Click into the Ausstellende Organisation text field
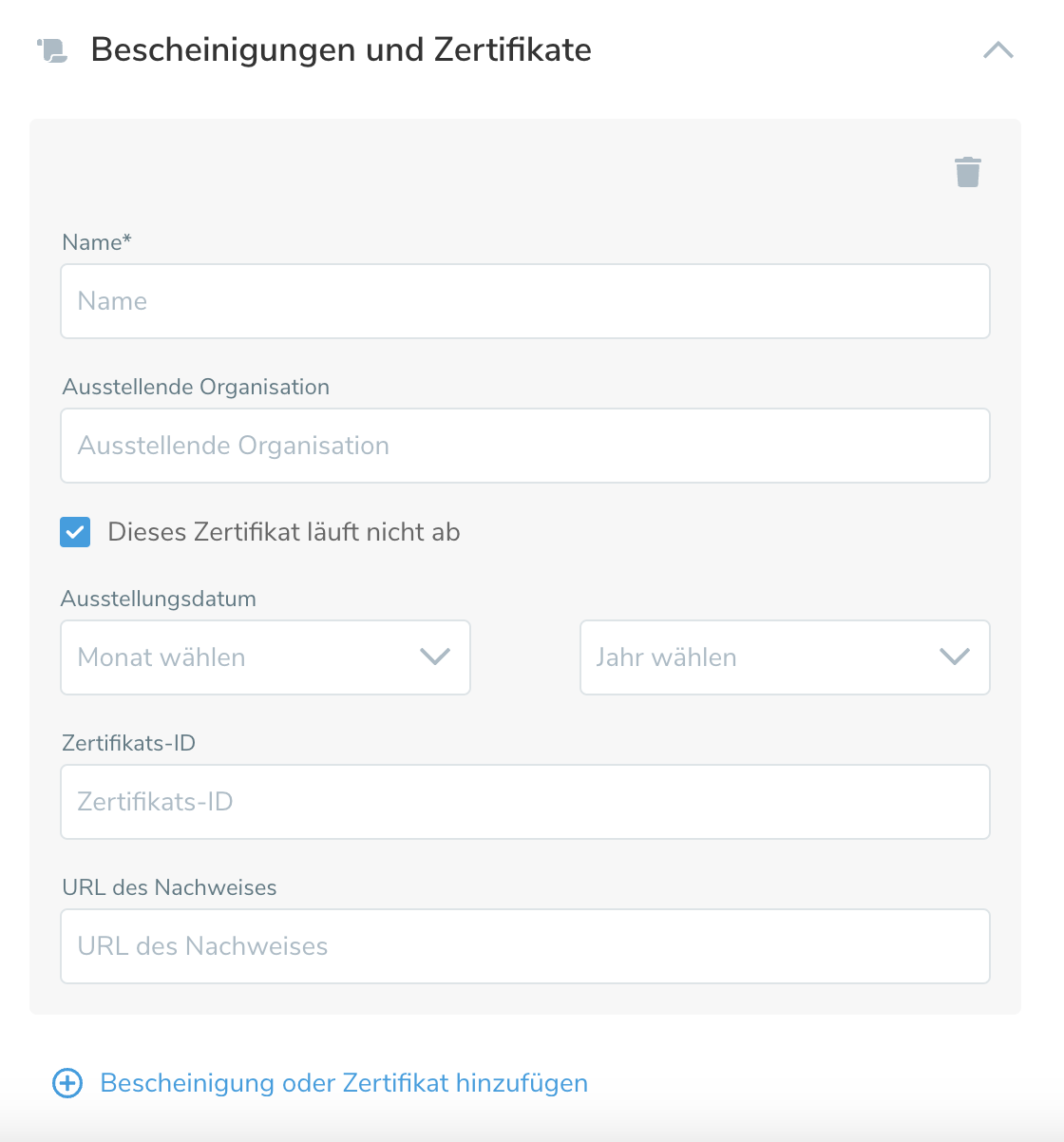This screenshot has width=1064, height=1142. coord(524,446)
